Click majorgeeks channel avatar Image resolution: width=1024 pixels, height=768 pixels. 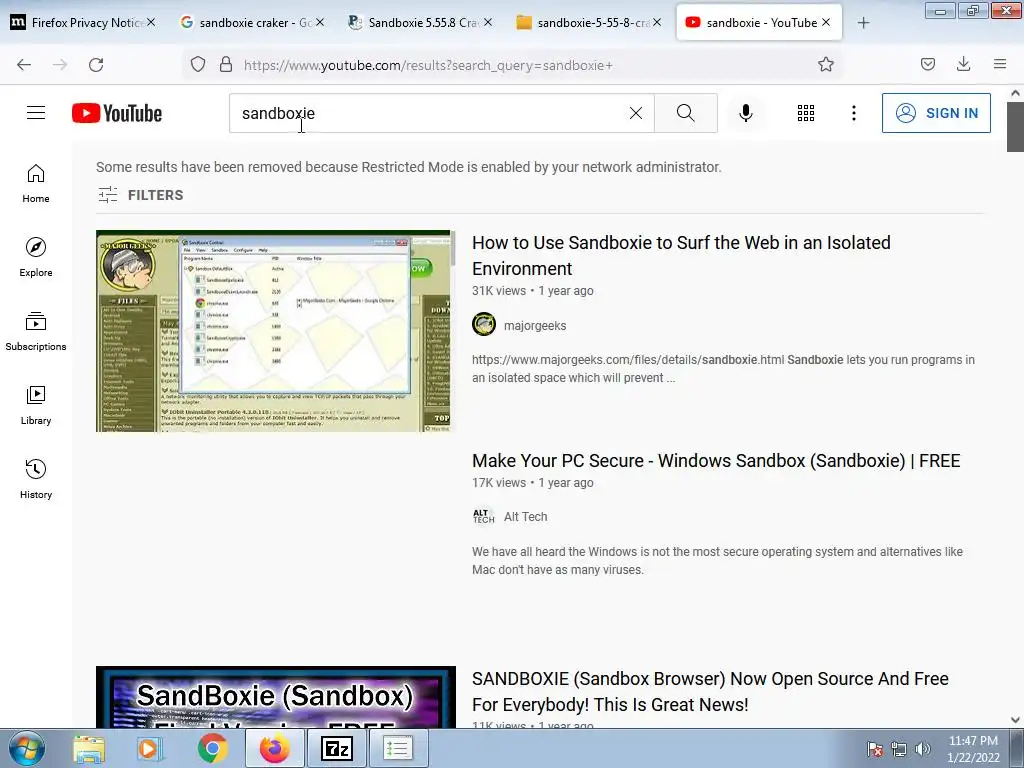pyautogui.click(x=484, y=325)
